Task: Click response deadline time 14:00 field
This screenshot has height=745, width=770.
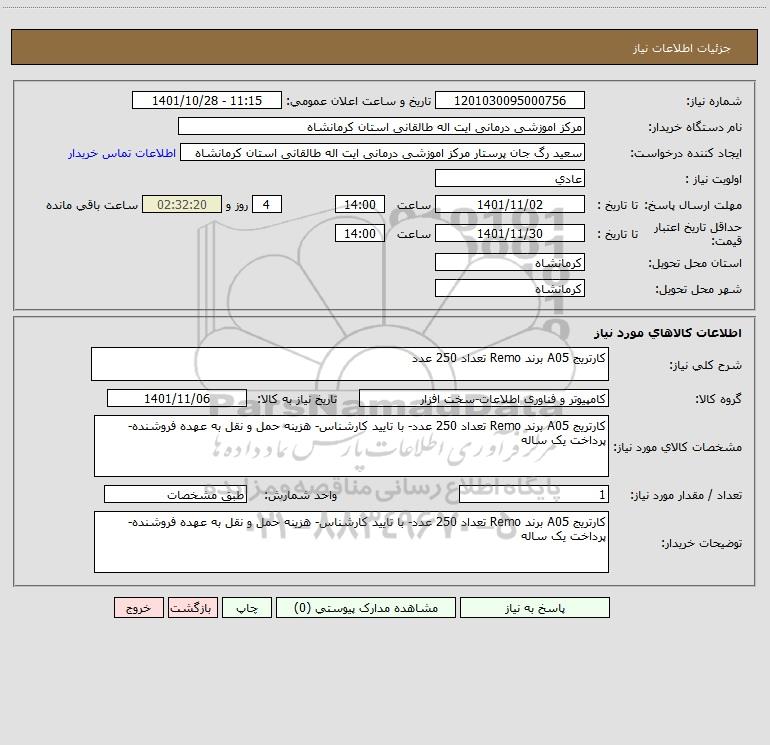Action: pyautogui.click(x=359, y=204)
